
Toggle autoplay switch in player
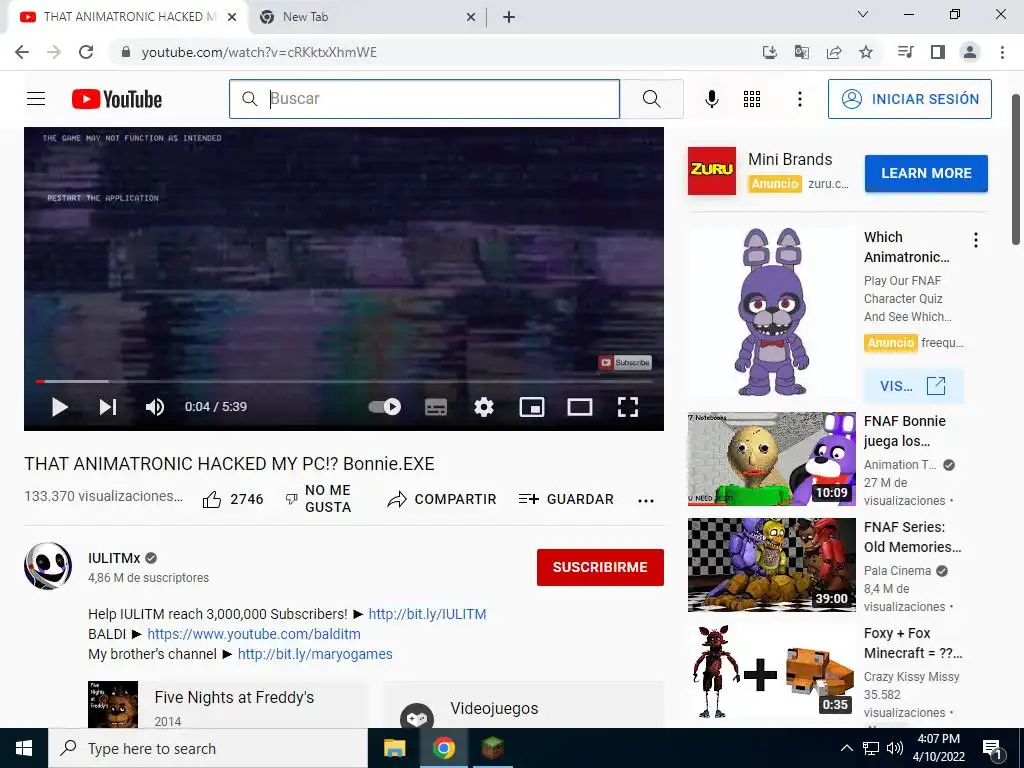(x=385, y=407)
